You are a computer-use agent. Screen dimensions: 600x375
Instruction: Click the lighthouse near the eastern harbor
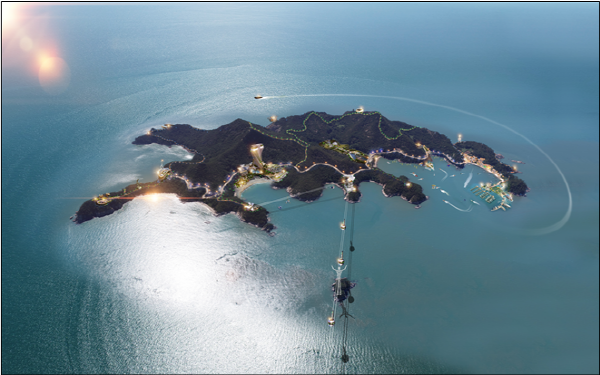tap(460, 138)
